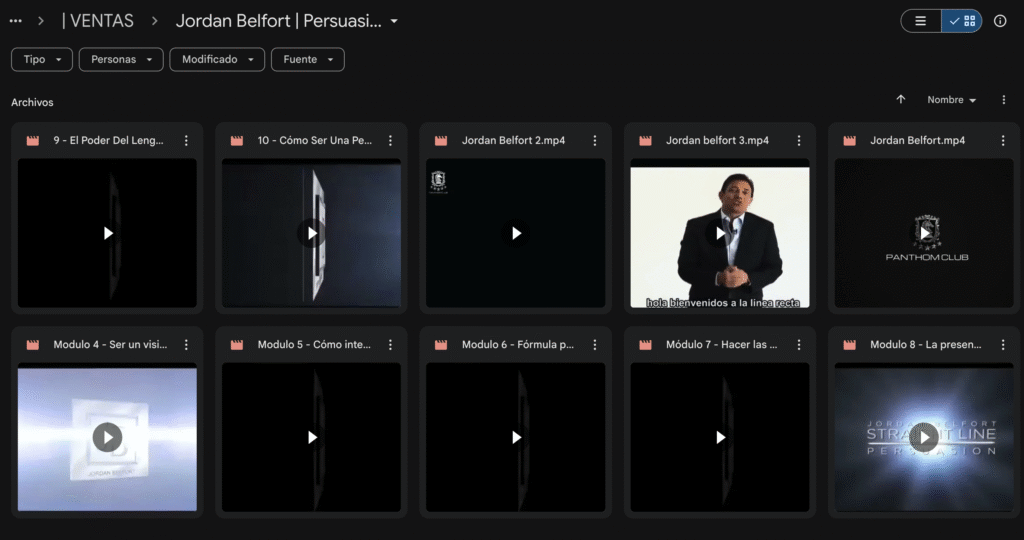This screenshot has width=1024, height=540.
Task: Select the grid layout view
Action: coord(962,21)
